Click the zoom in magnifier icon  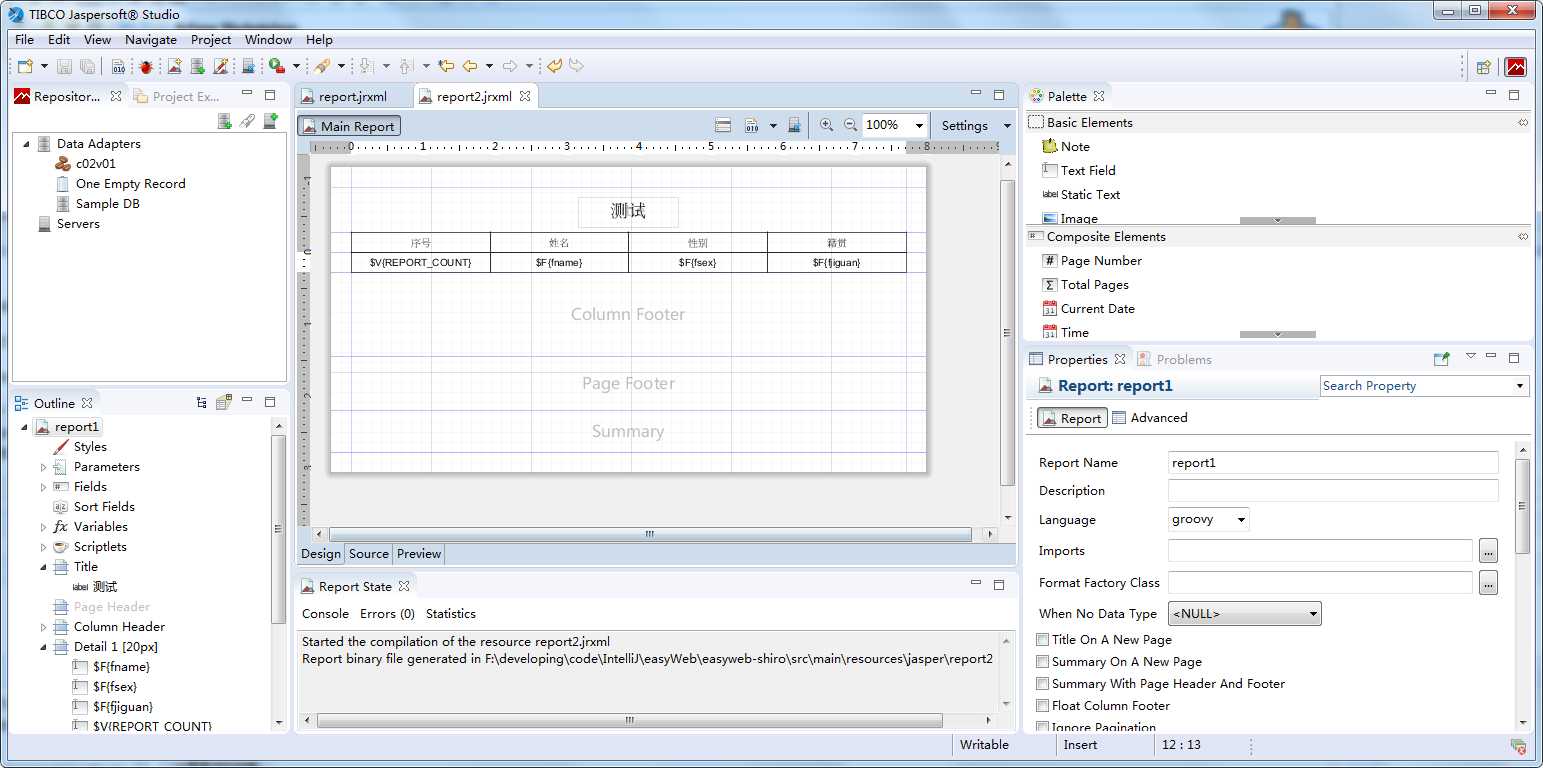click(826, 125)
